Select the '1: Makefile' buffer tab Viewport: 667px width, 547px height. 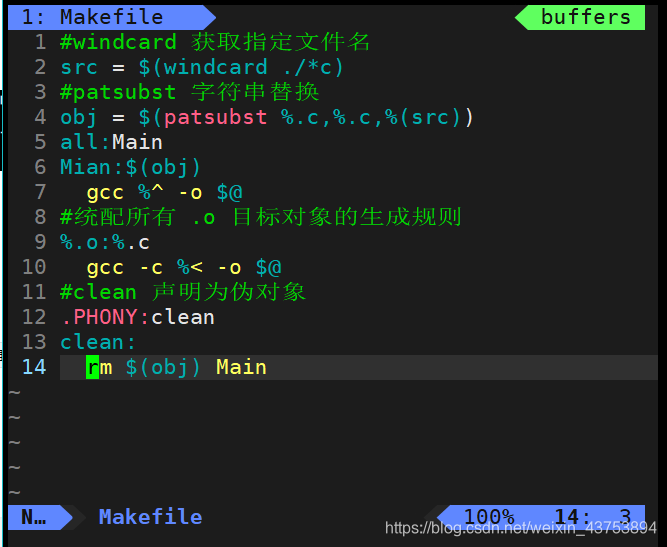click(x=111, y=17)
